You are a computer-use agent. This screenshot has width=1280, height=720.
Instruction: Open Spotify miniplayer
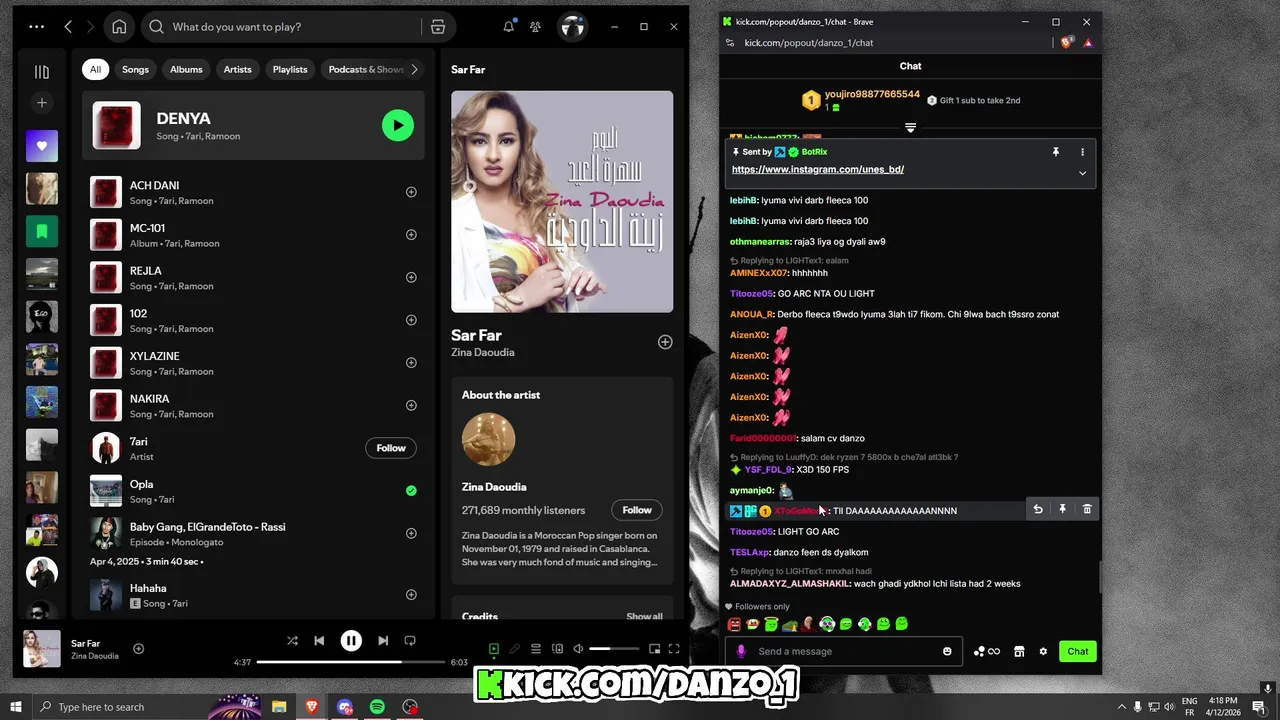tap(655, 649)
